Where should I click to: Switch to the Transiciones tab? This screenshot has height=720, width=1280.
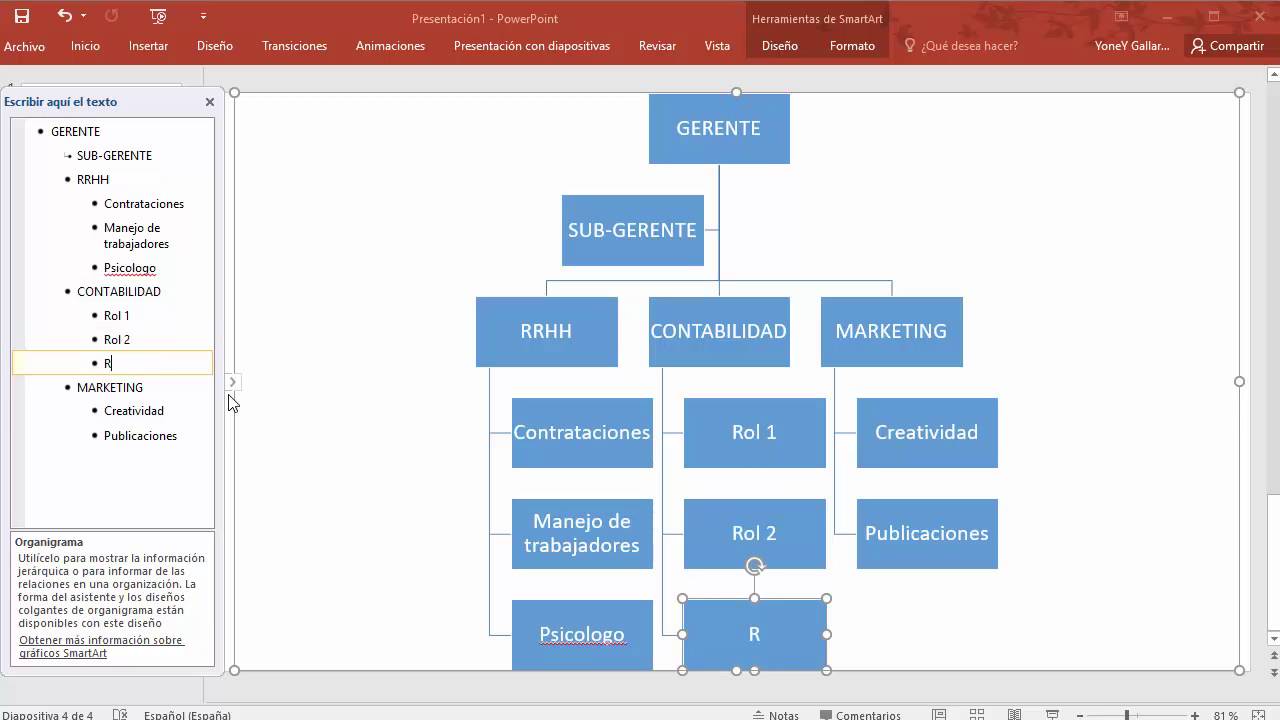coord(294,46)
